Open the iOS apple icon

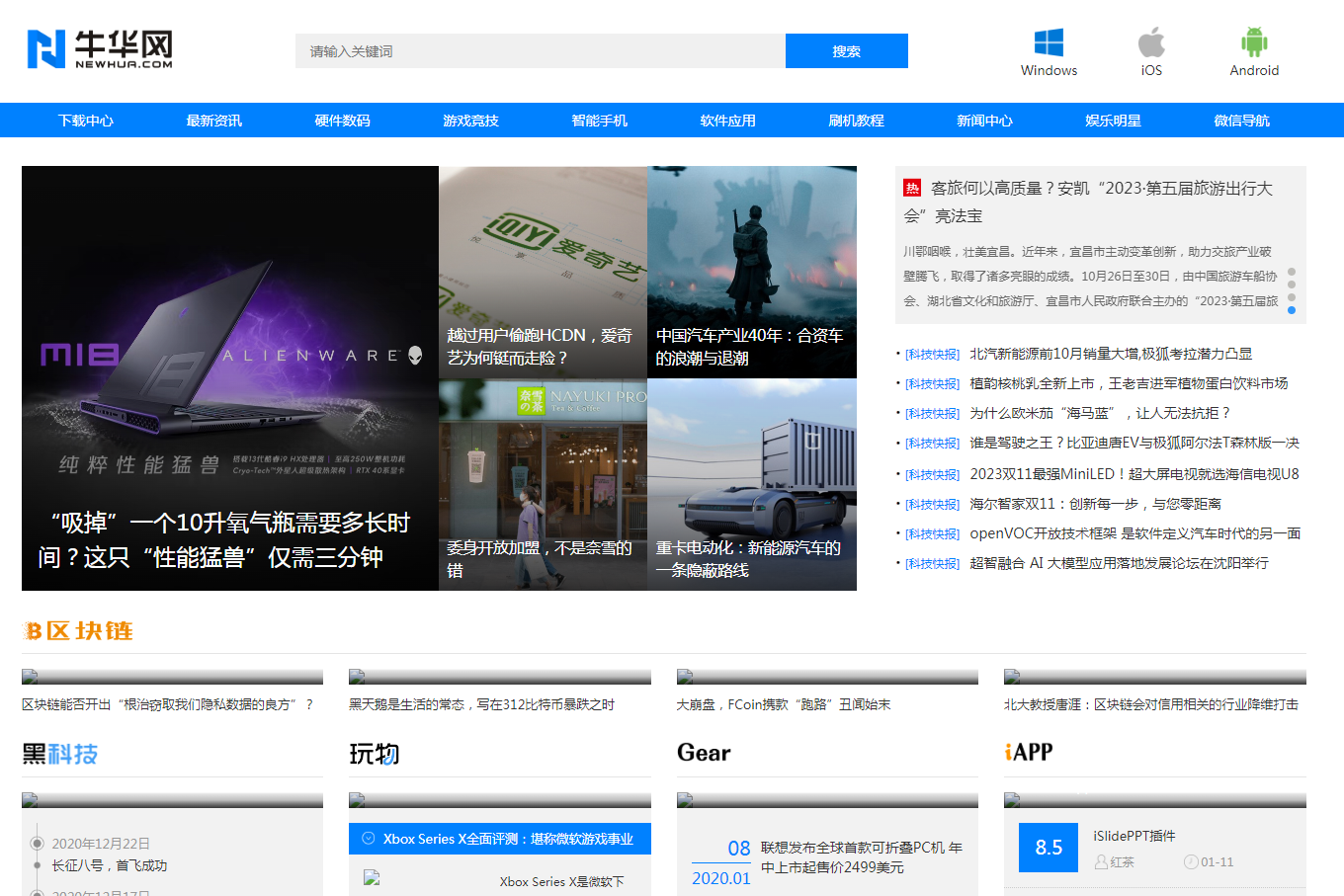1151,42
